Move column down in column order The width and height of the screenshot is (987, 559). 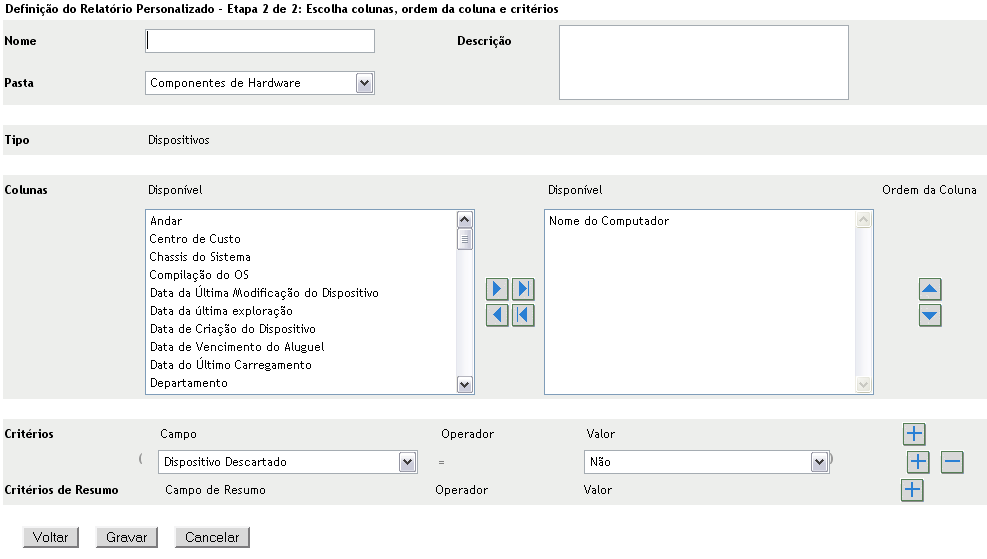tap(930, 316)
